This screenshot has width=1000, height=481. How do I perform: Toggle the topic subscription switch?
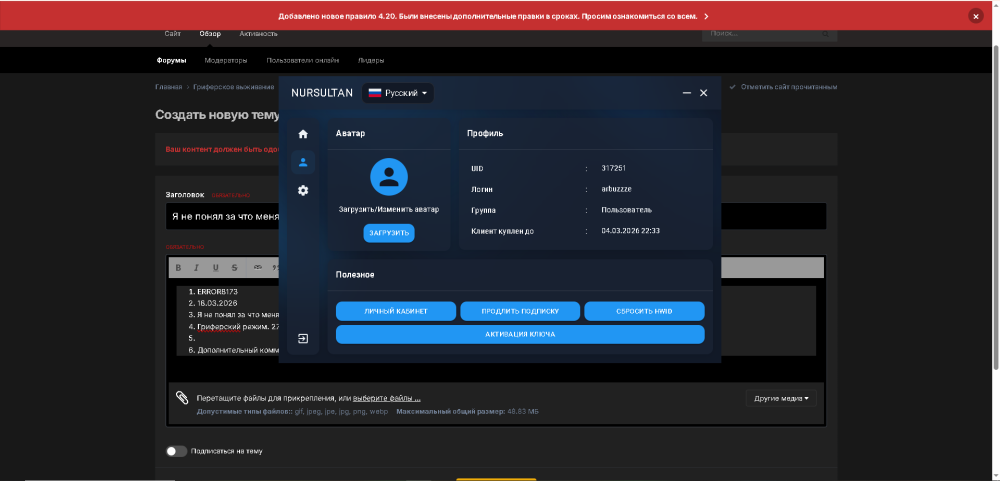[176, 451]
